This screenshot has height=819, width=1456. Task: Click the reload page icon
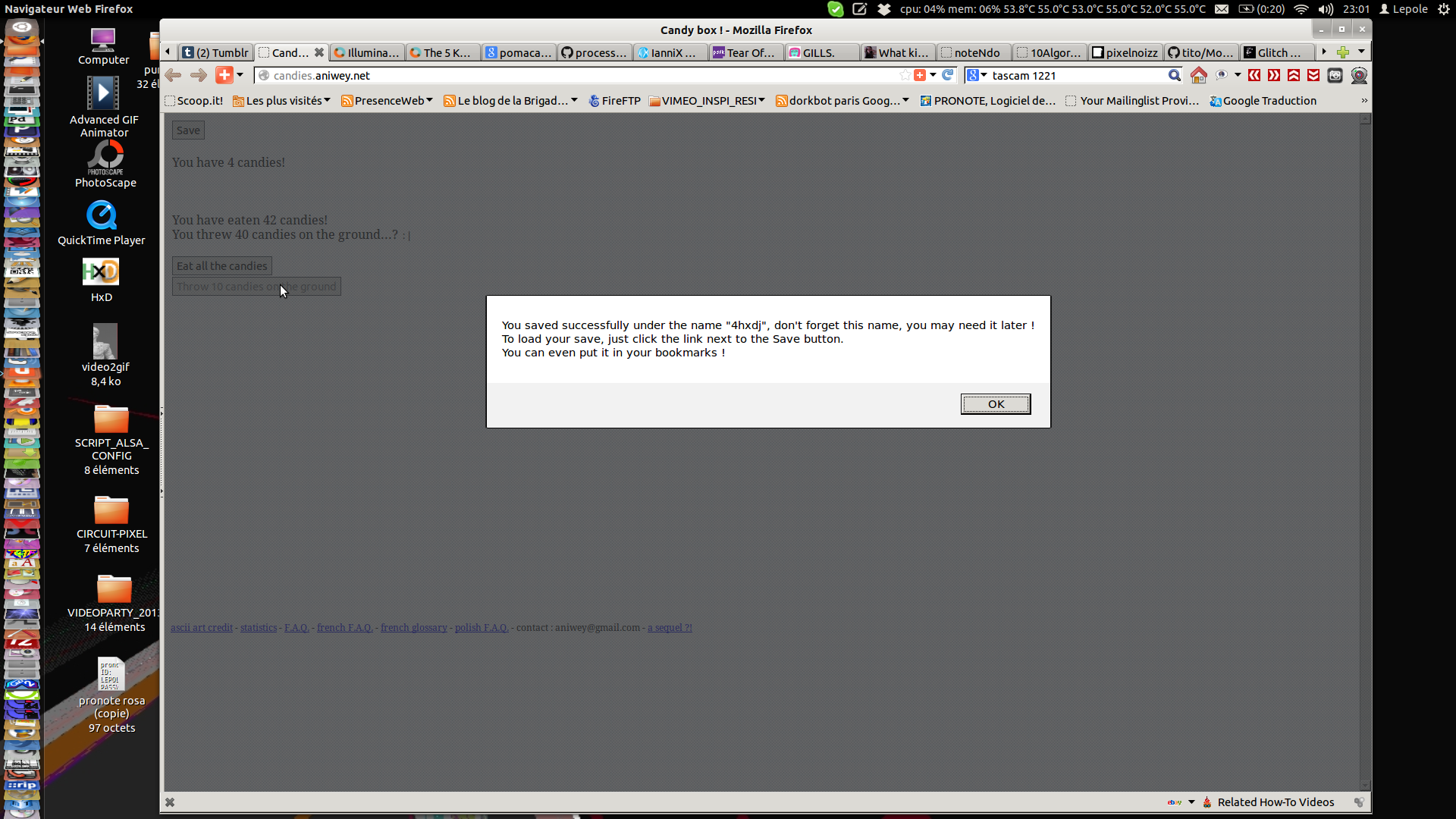[x=947, y=75]
